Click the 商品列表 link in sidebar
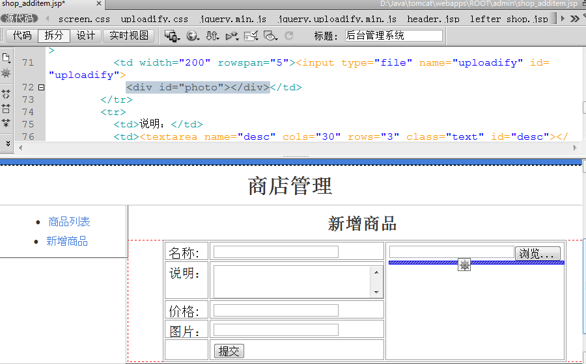This screenshot has height=364, width=586. point(69,222)
